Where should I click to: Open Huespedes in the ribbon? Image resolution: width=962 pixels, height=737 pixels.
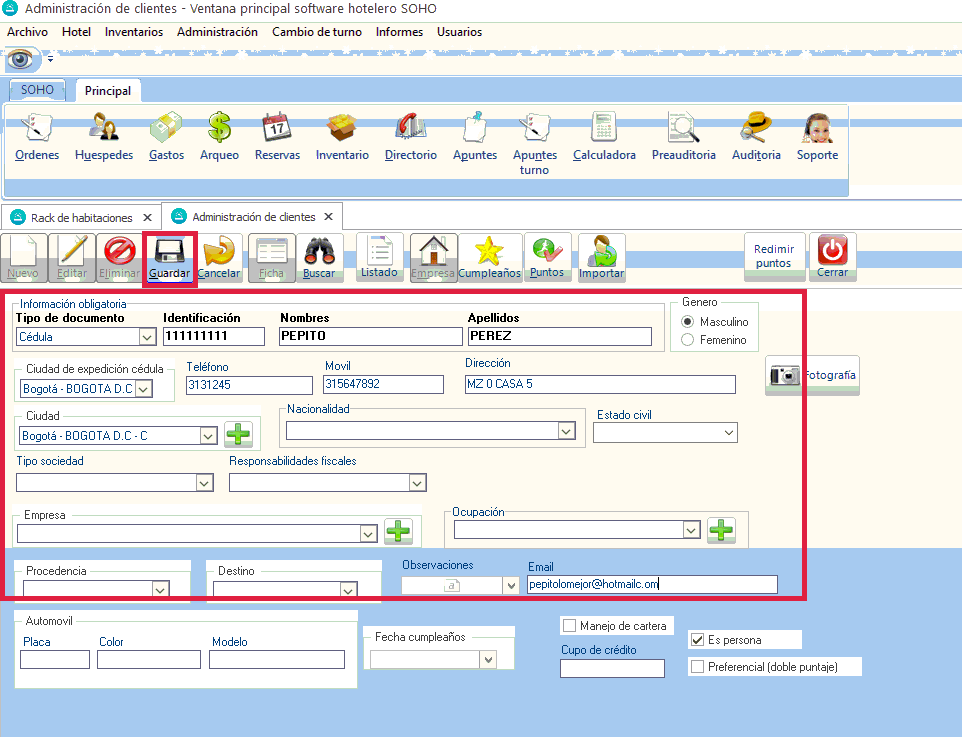(104, 129)
